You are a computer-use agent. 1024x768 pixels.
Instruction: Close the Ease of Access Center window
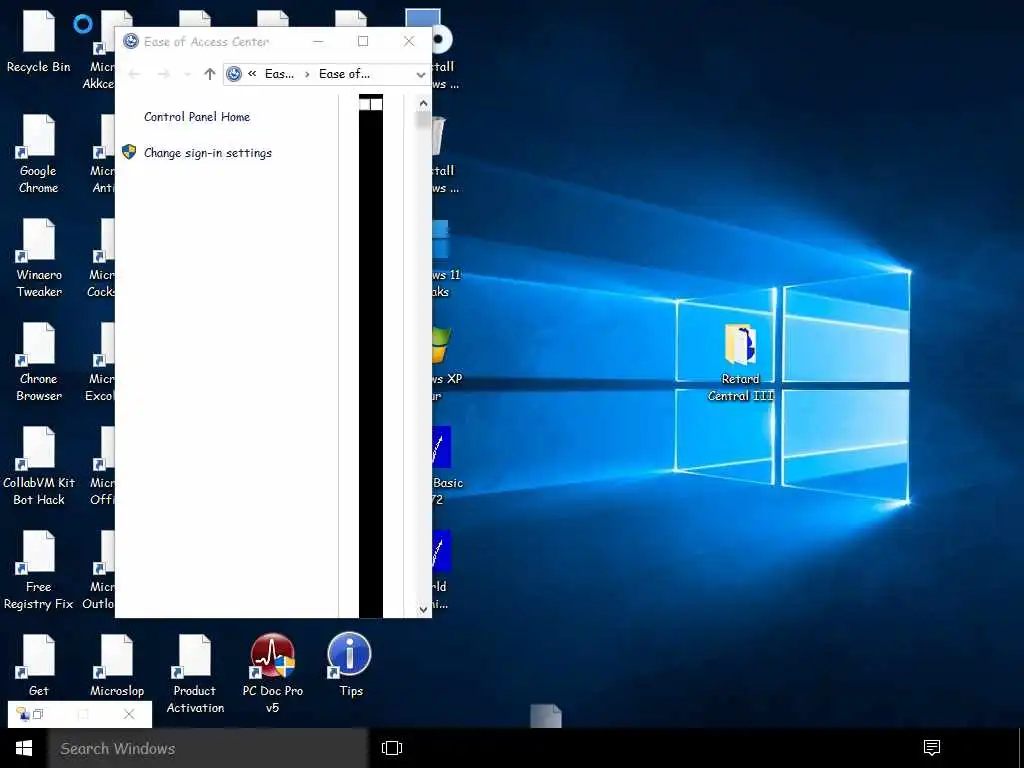(409, 41)
